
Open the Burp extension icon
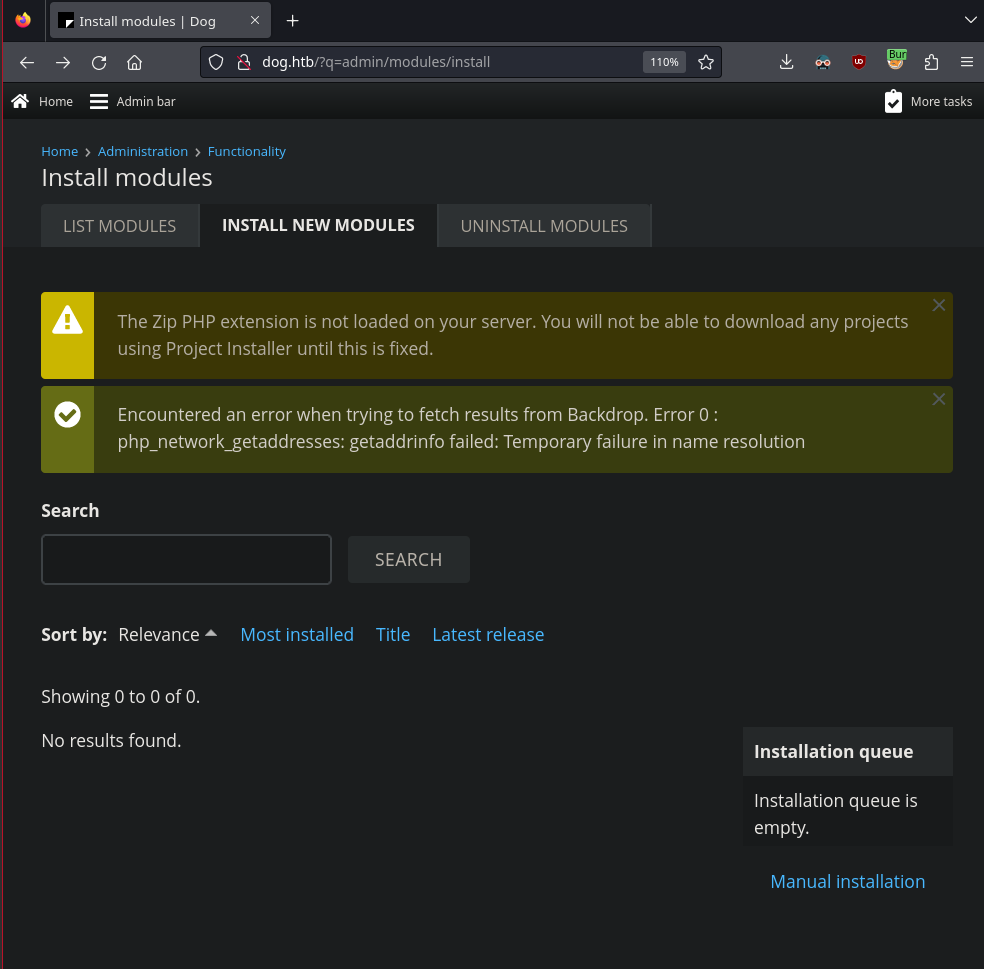tap(896, 60)
